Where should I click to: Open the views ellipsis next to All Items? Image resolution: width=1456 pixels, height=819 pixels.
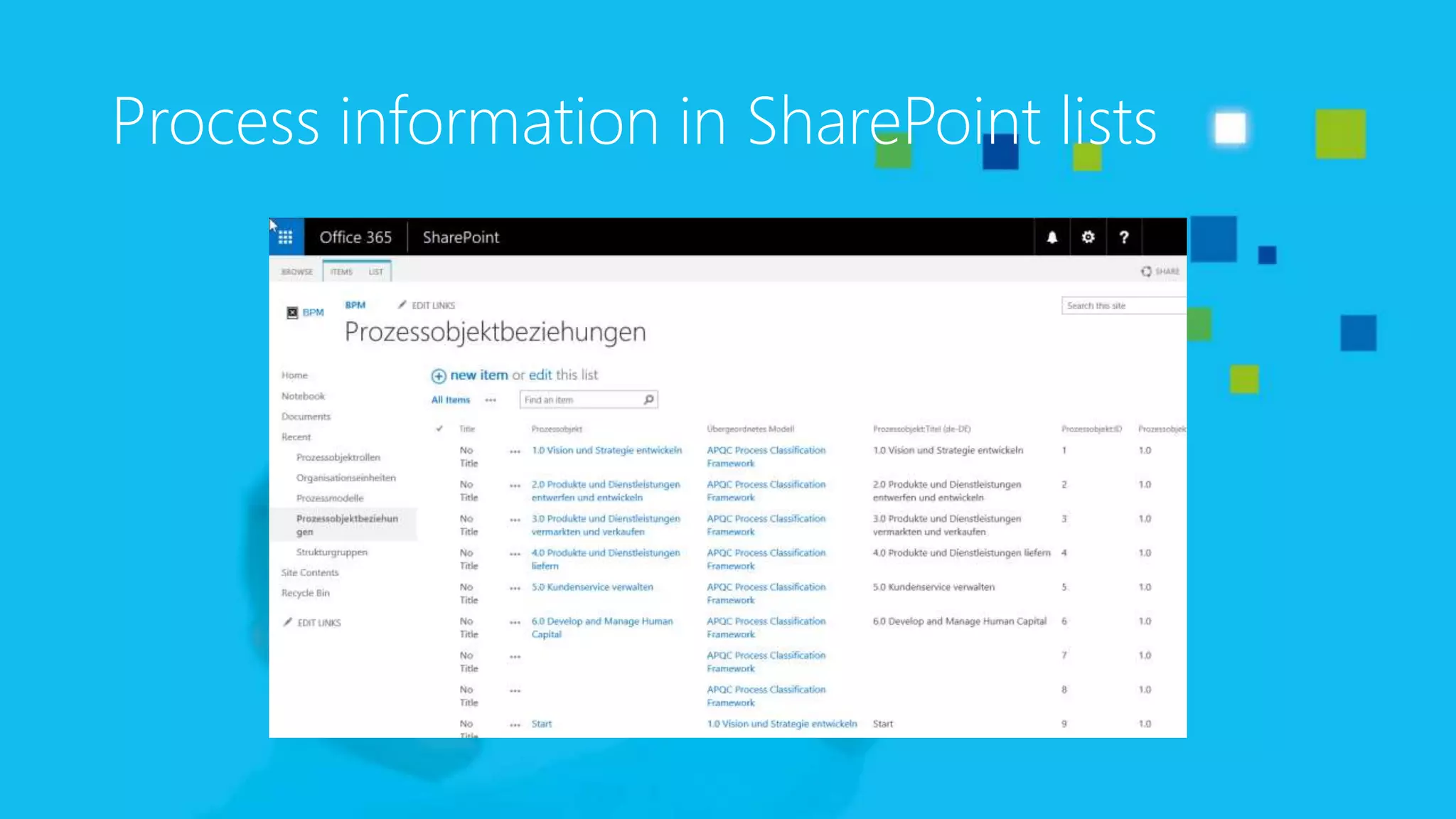(491, 400)
